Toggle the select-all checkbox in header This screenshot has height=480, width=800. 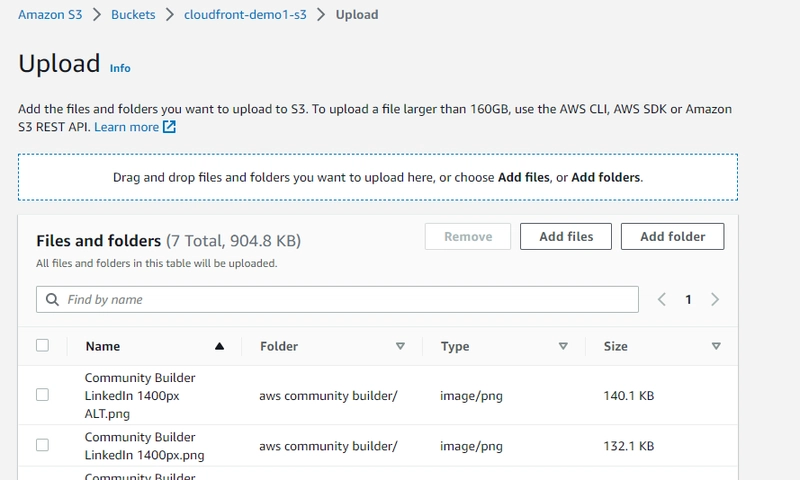(x=42, y=346)
